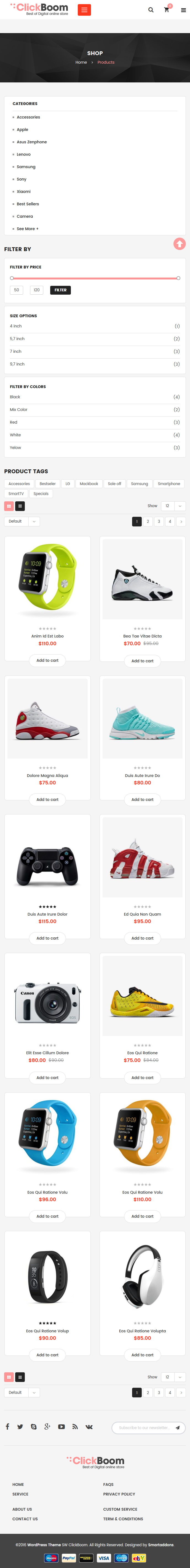This screenshot has width=190, height=1568.
Task: Add Anim Id Est Labo to cart
Action: coord(47,660)
